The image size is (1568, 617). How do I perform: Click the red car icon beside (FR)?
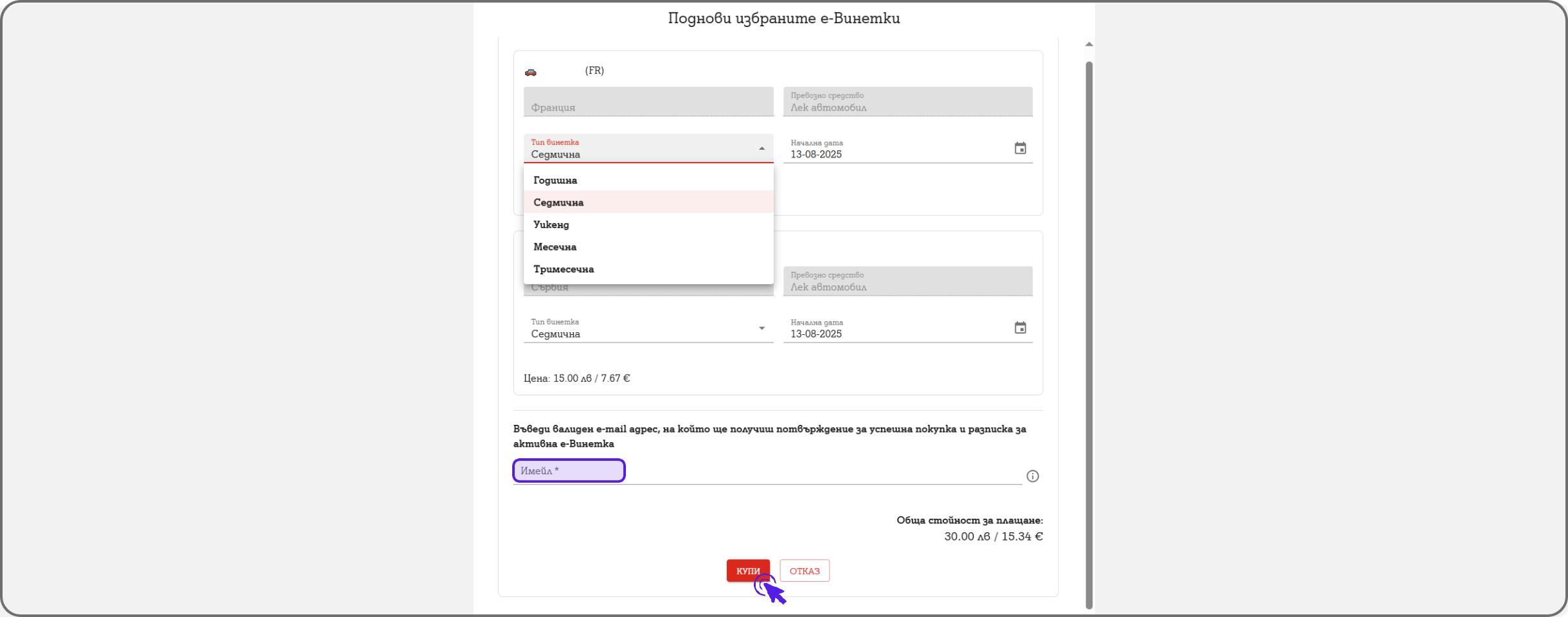pyautogui.click(x=530, y=72)
